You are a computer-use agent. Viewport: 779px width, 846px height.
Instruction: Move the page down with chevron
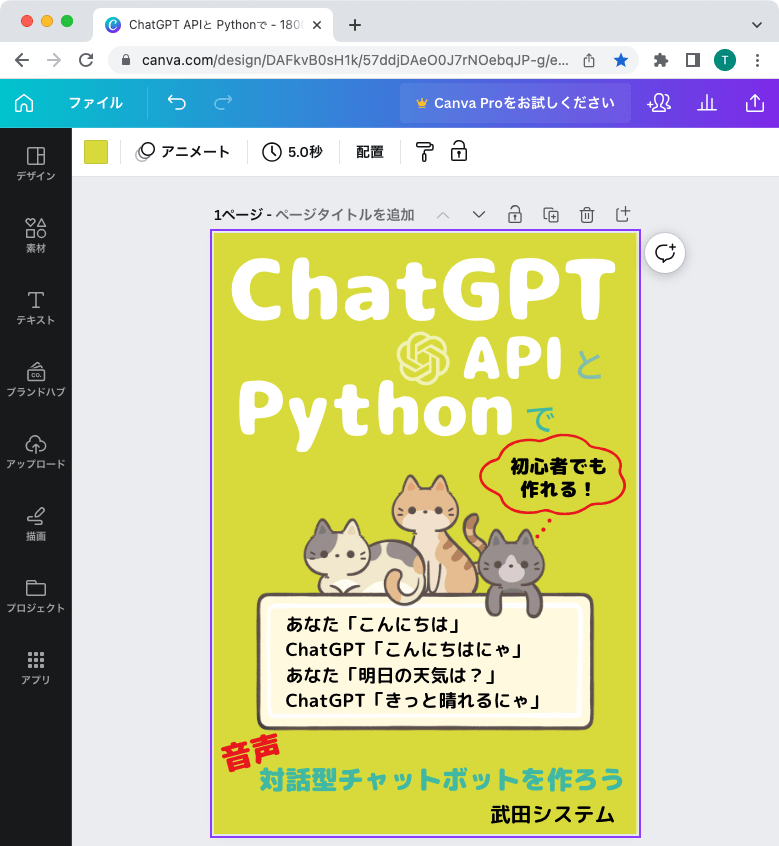(x=479, y=215)
